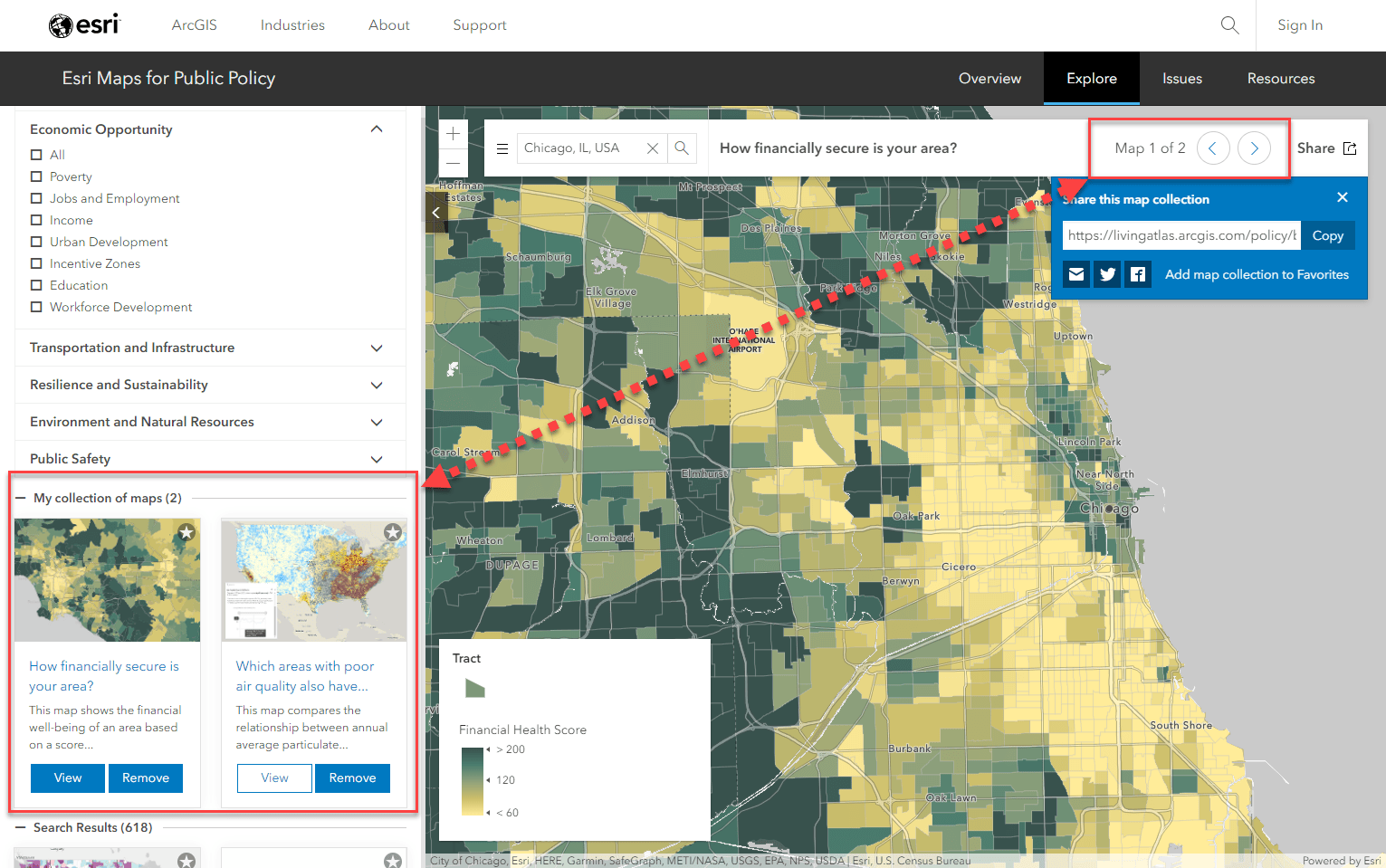Open the financially secure map thumbnail
Viewport: 1386px width, 868px height.
108,580
